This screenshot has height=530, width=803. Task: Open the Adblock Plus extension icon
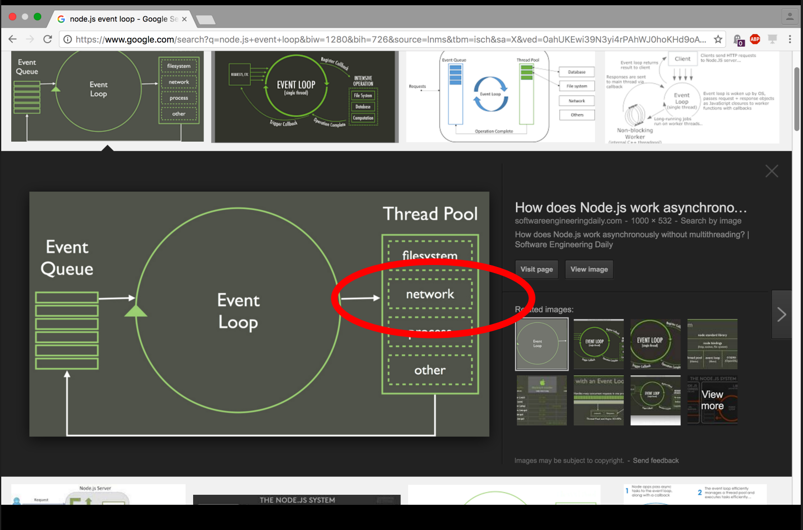coord(755,39)
